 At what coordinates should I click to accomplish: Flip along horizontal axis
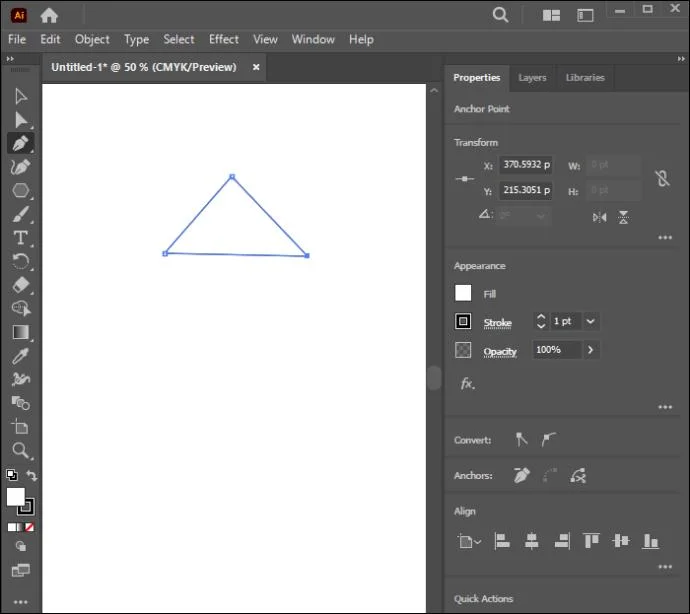pyautogui.click(x=599, y=217)
